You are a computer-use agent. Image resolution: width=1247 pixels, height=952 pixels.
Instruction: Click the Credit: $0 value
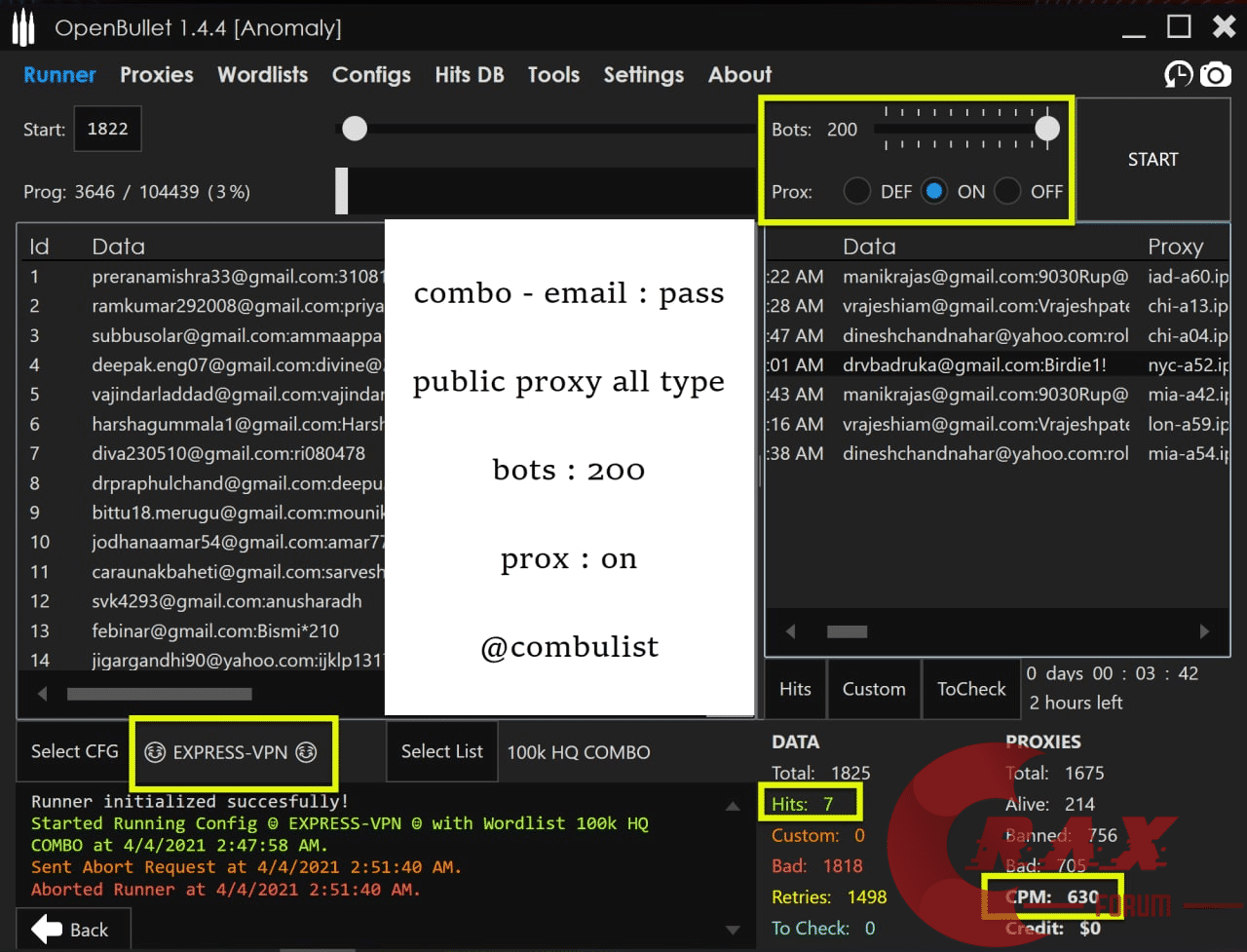click(1053, 929)
